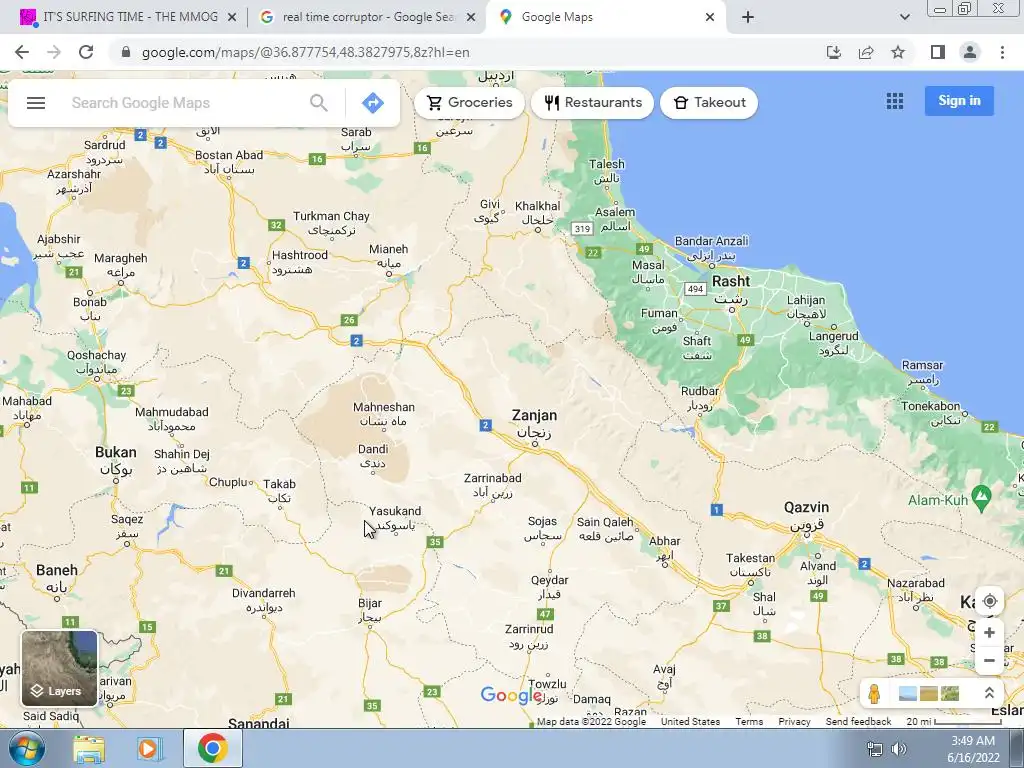This screenshot has height=768, width=1024.
Task: Open the Google apps grid
Action: point(895,101)
